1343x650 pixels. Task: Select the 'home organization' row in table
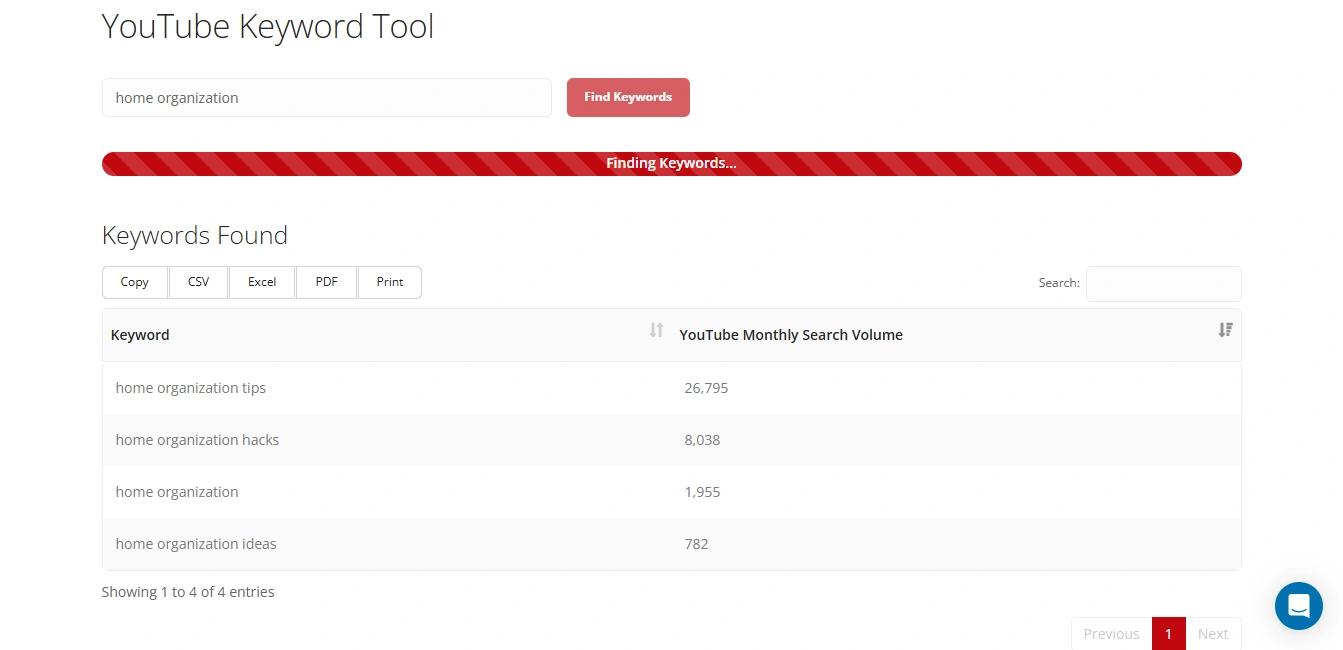click(x=672, y=492)
